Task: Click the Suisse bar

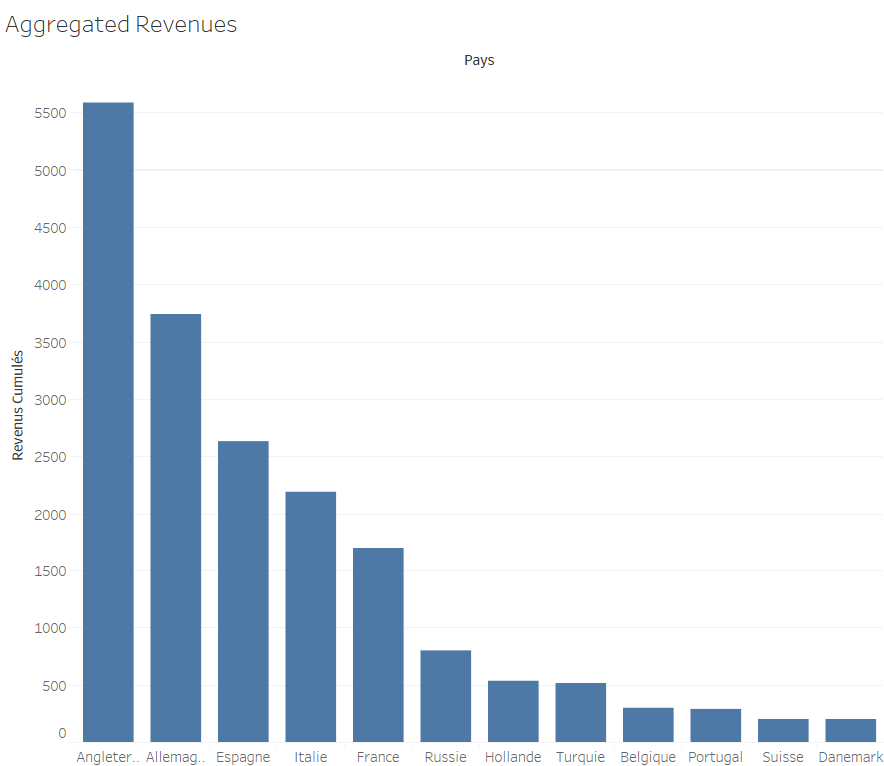Action: pos(783,730)
